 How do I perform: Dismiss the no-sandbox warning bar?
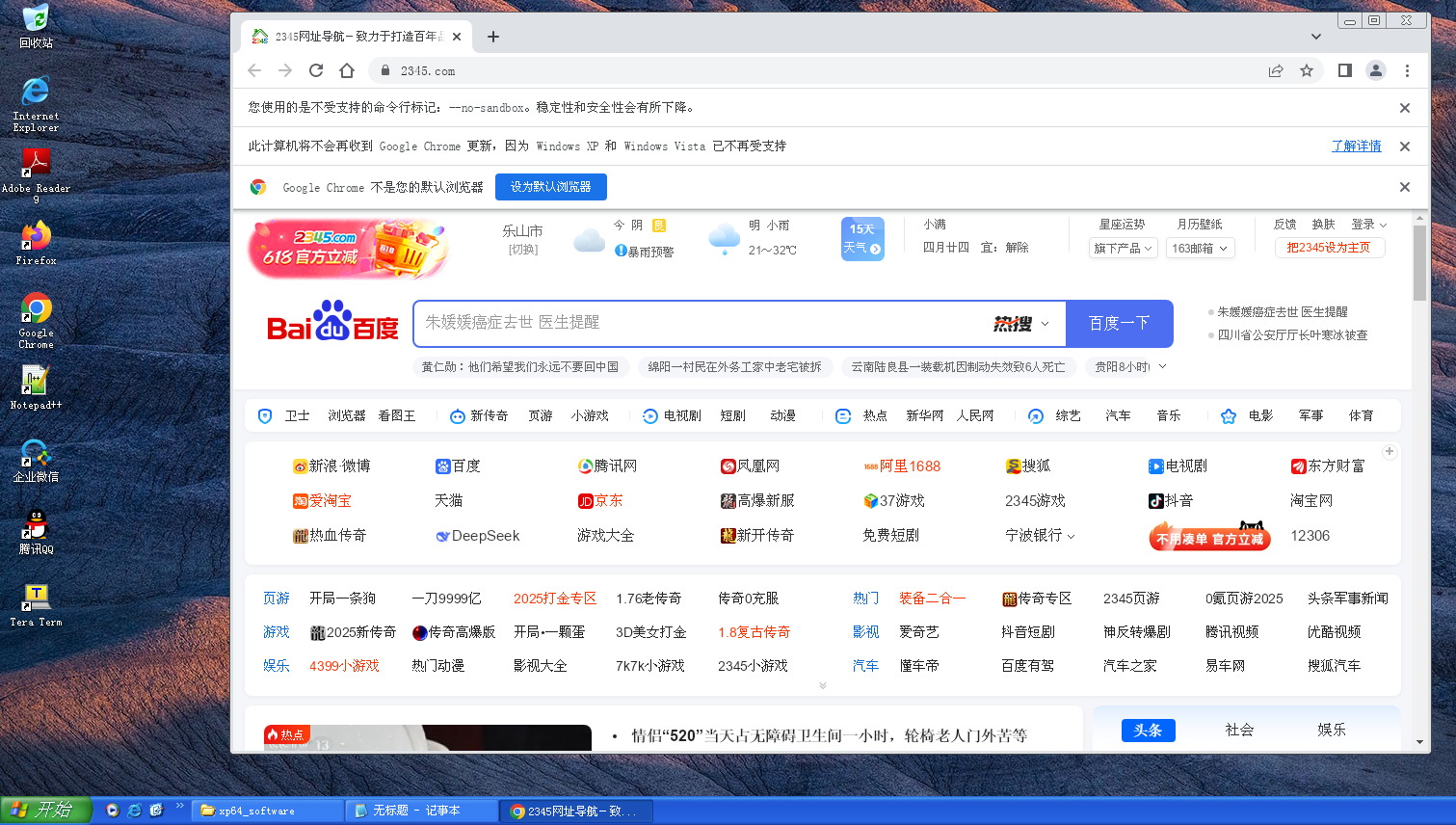1405,108
